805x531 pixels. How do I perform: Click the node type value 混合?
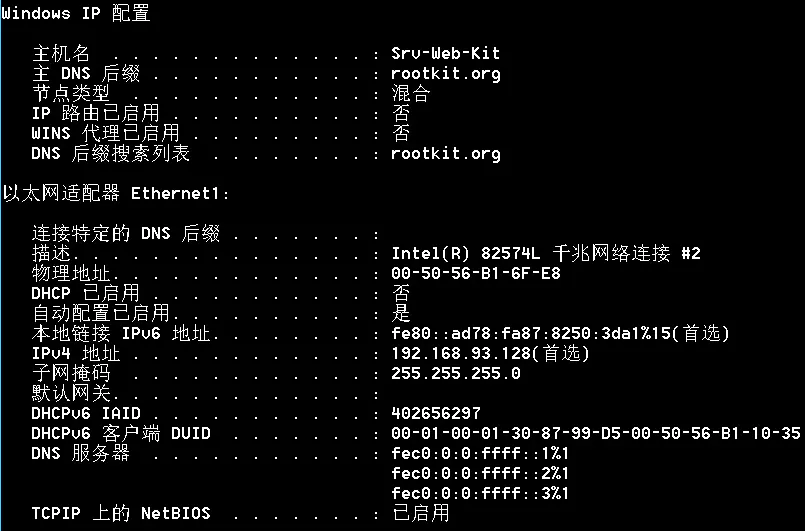[x=410, y=93]
